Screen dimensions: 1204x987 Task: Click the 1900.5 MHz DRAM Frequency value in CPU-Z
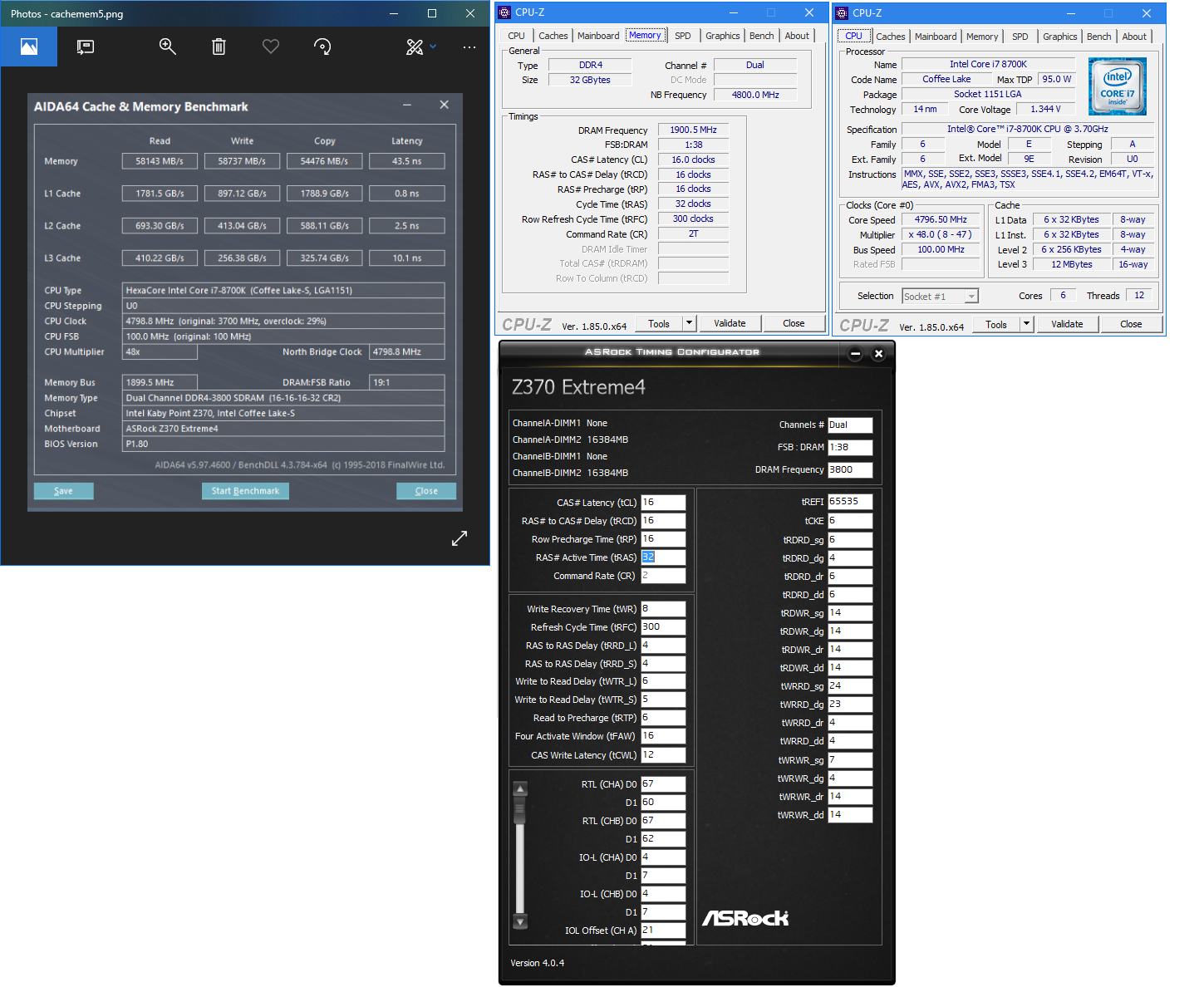coord(694,130)
